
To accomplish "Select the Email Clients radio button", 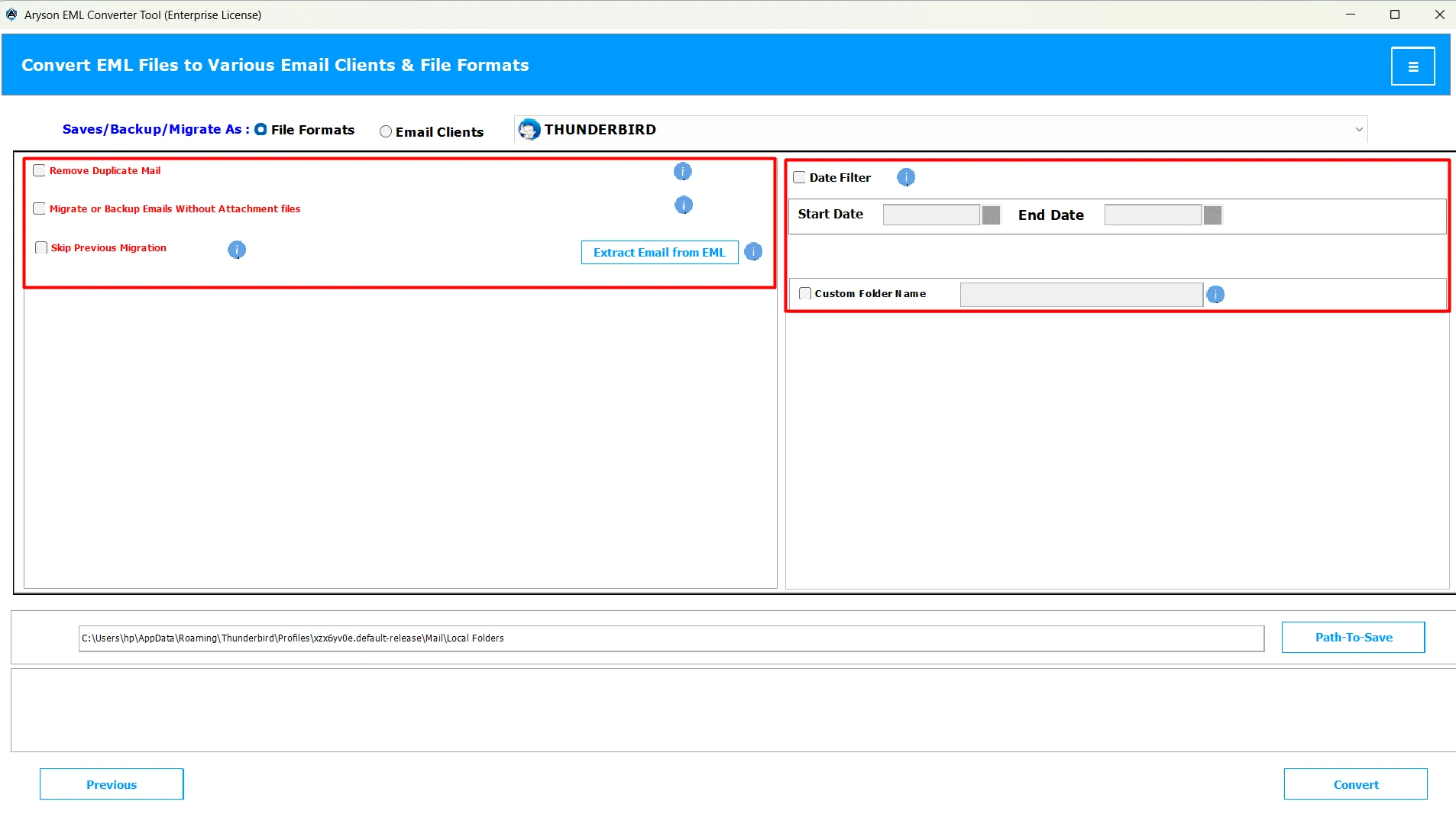I will [x=386, y=131].
